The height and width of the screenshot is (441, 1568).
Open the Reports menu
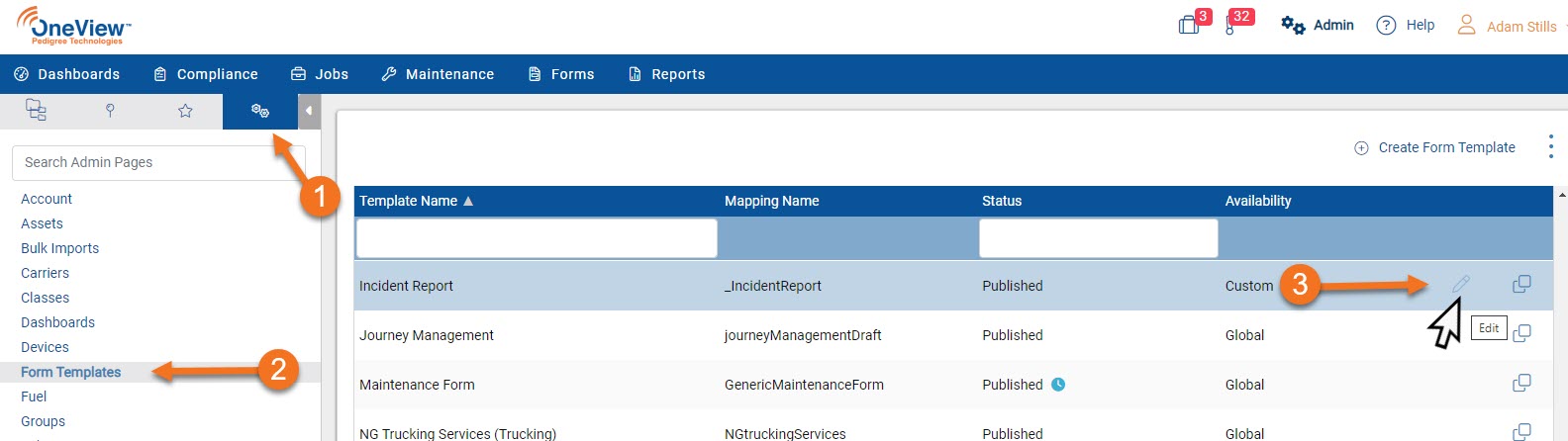pyautogui.click(x=667, y=74)
